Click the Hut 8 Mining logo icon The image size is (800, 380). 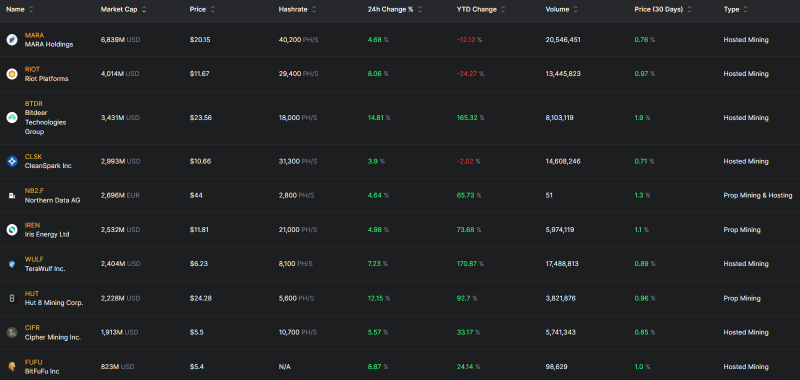click(12, 298)
